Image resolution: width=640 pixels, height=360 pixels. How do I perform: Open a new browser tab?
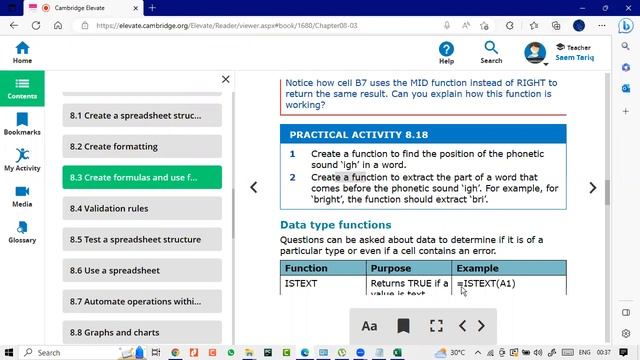pos(152,8)
